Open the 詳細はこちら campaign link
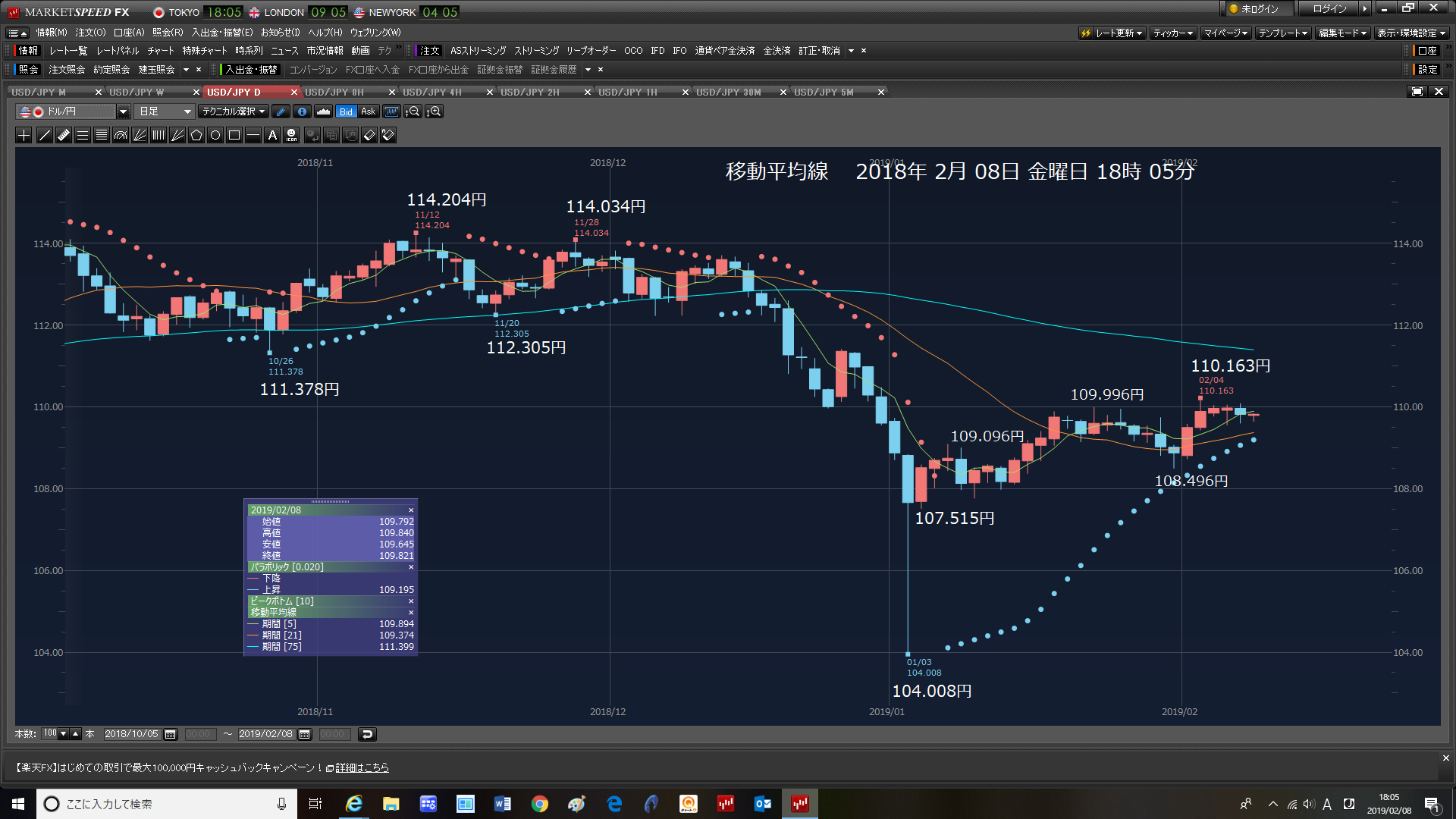Screen dimensions: 1456x819 (x=362, y=767)
